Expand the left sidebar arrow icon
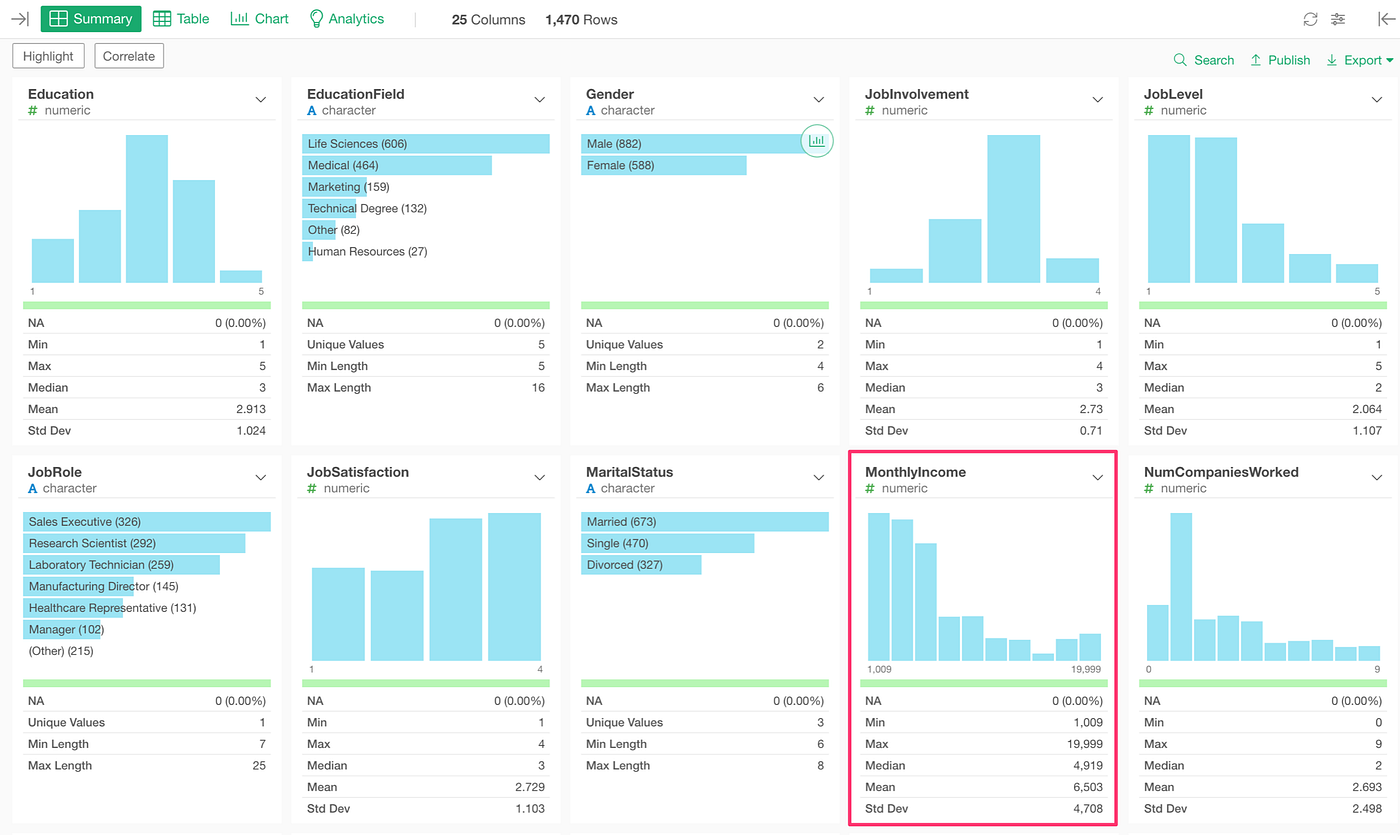 click(x=20, y=19)
